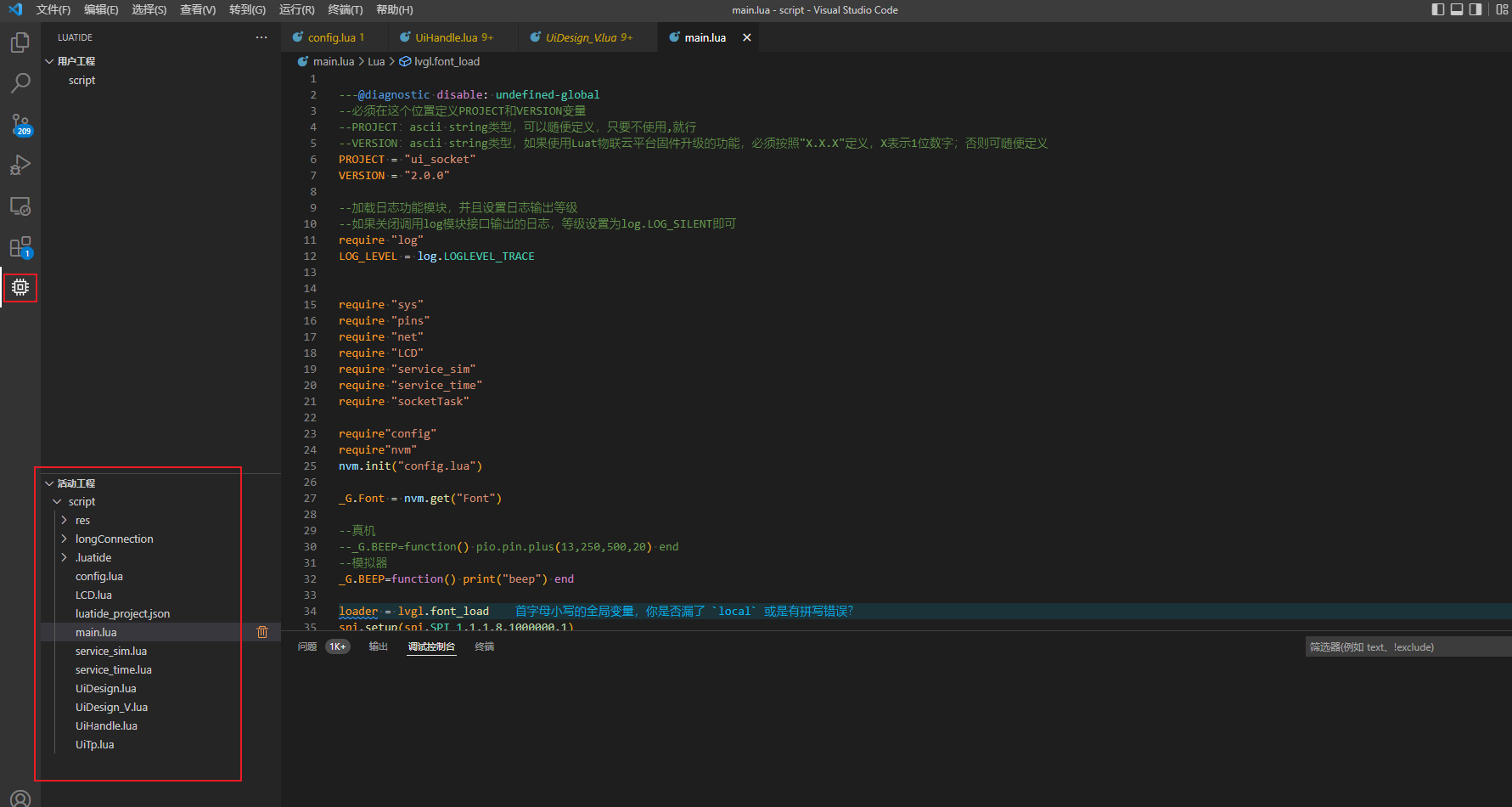Open the Explorer view icon
The width and height of the screenshot is (1512, 807).
[20, 42]
